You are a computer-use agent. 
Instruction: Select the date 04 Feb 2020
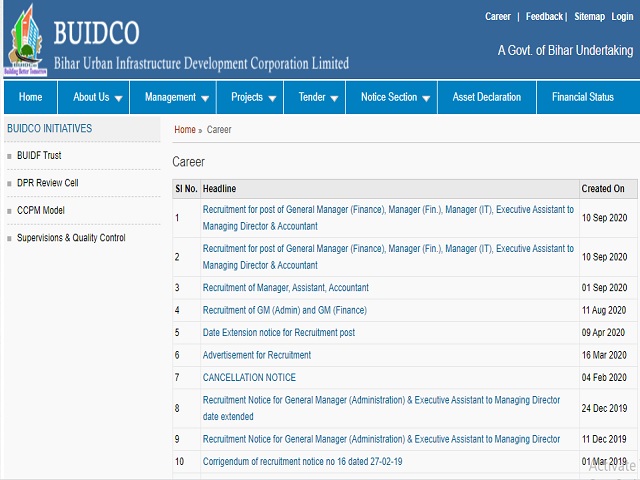coord(604,378)
